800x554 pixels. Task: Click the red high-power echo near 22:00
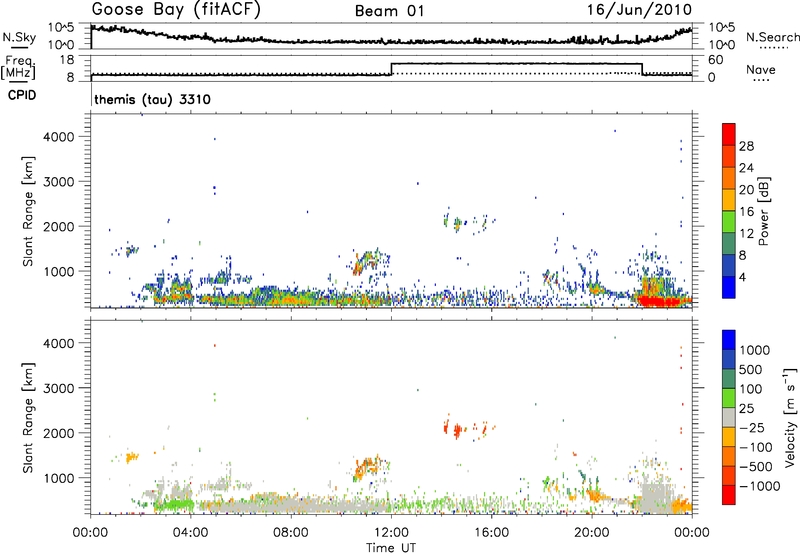658,301
